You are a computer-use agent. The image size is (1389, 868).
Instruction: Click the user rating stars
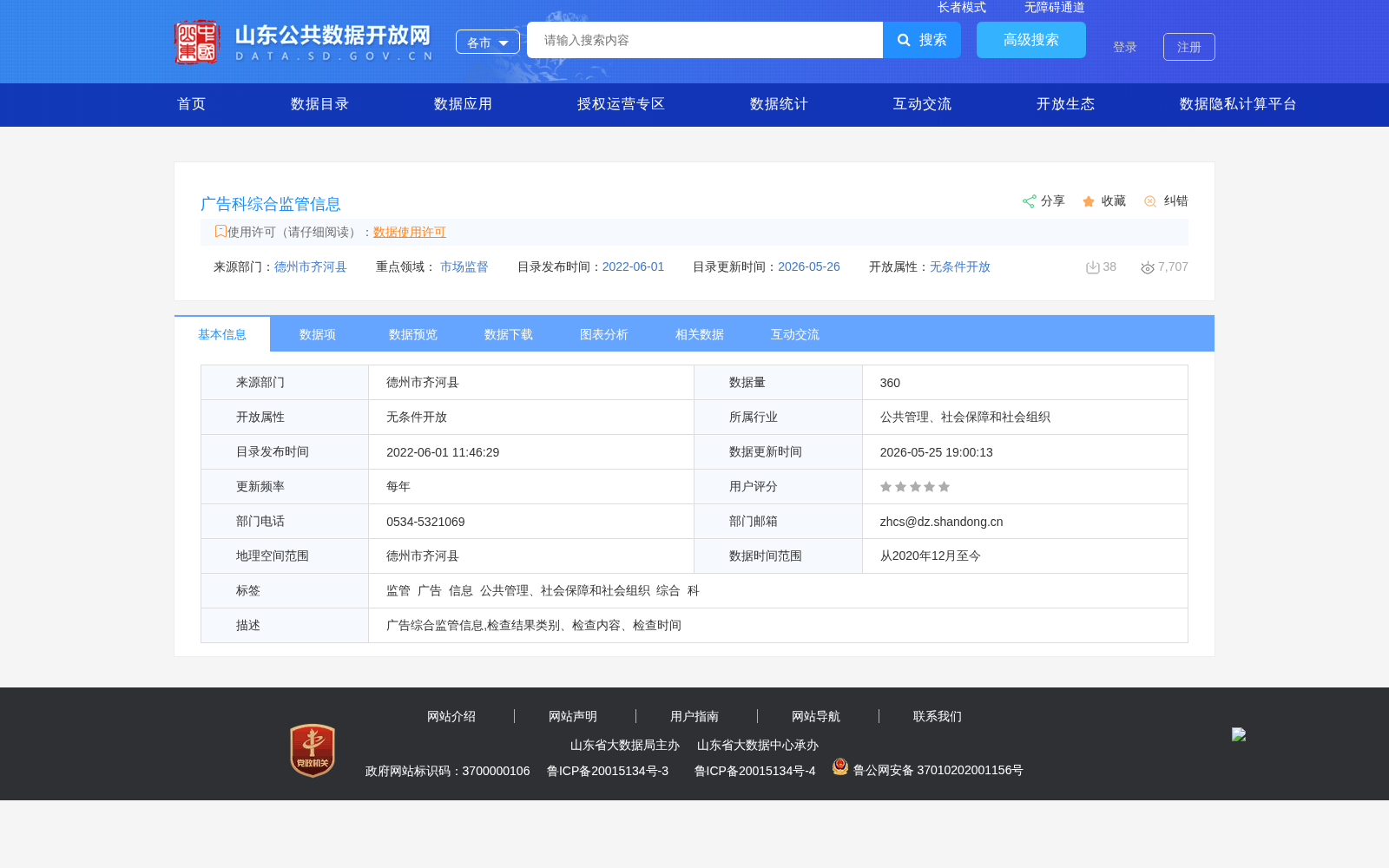click(x=915, y=487)
